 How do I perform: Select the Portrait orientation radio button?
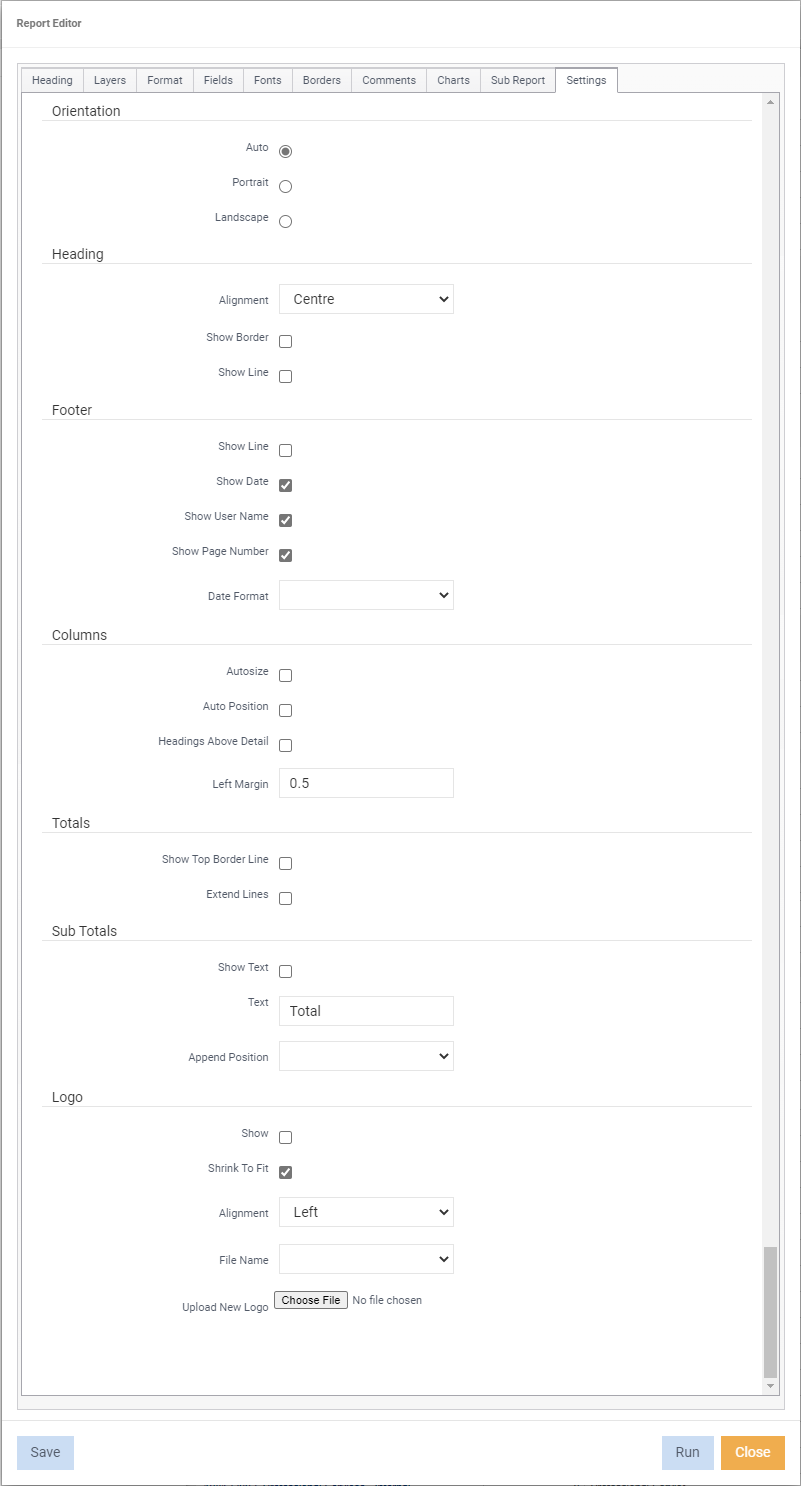coord(285,185)
